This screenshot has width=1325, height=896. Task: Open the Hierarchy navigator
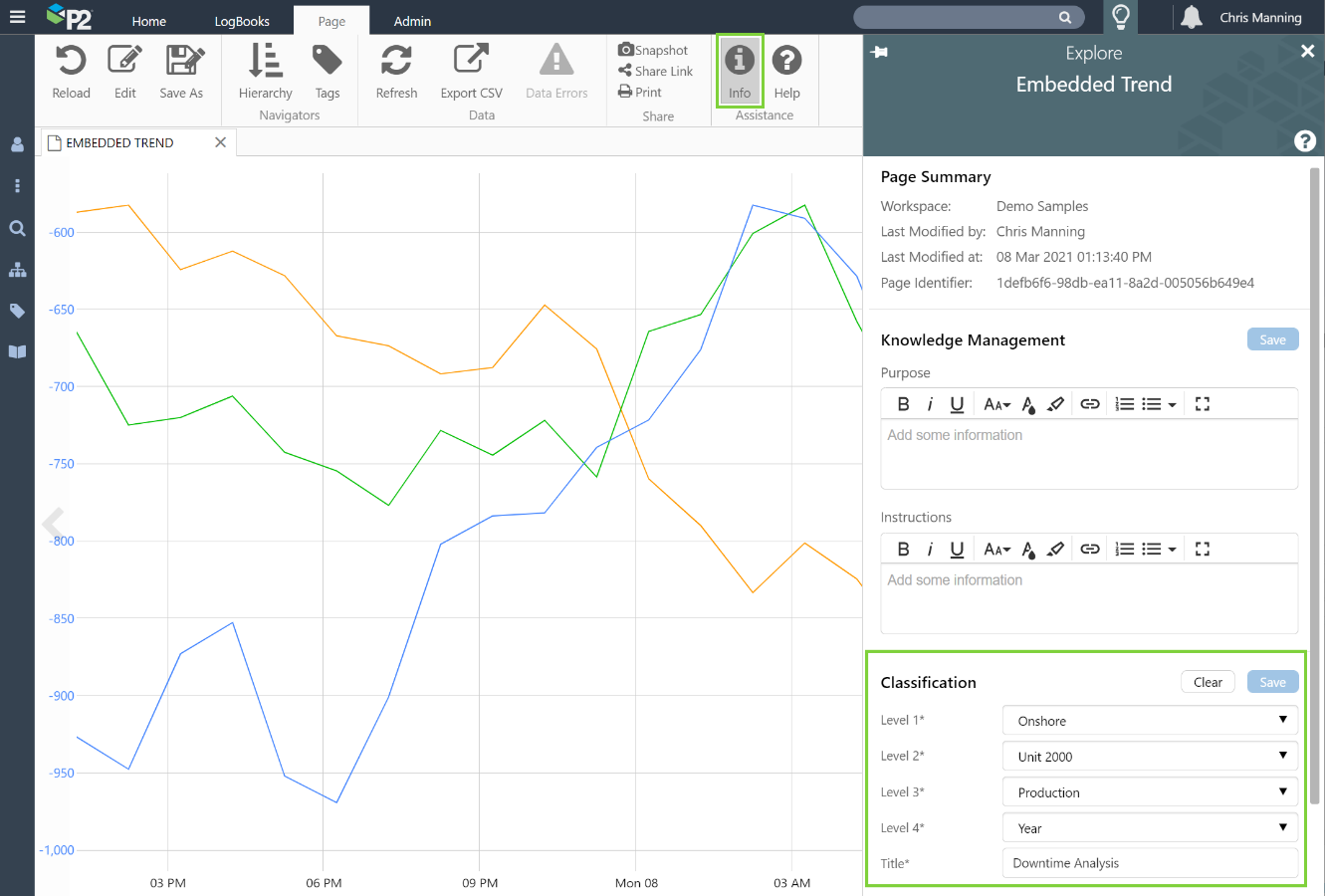265,62
